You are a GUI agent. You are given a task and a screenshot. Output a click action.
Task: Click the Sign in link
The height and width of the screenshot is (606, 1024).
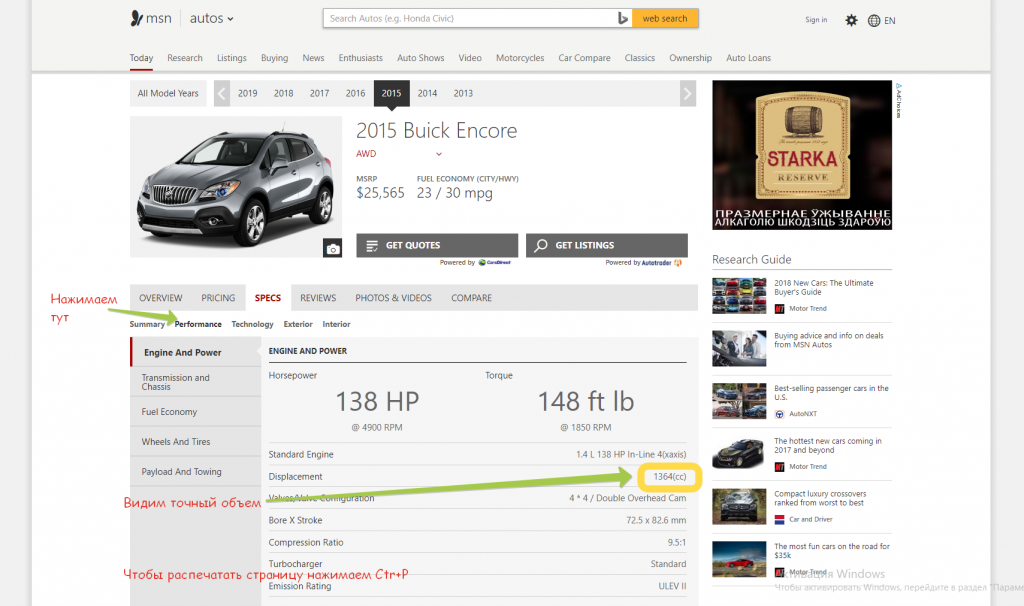(816, 20)
